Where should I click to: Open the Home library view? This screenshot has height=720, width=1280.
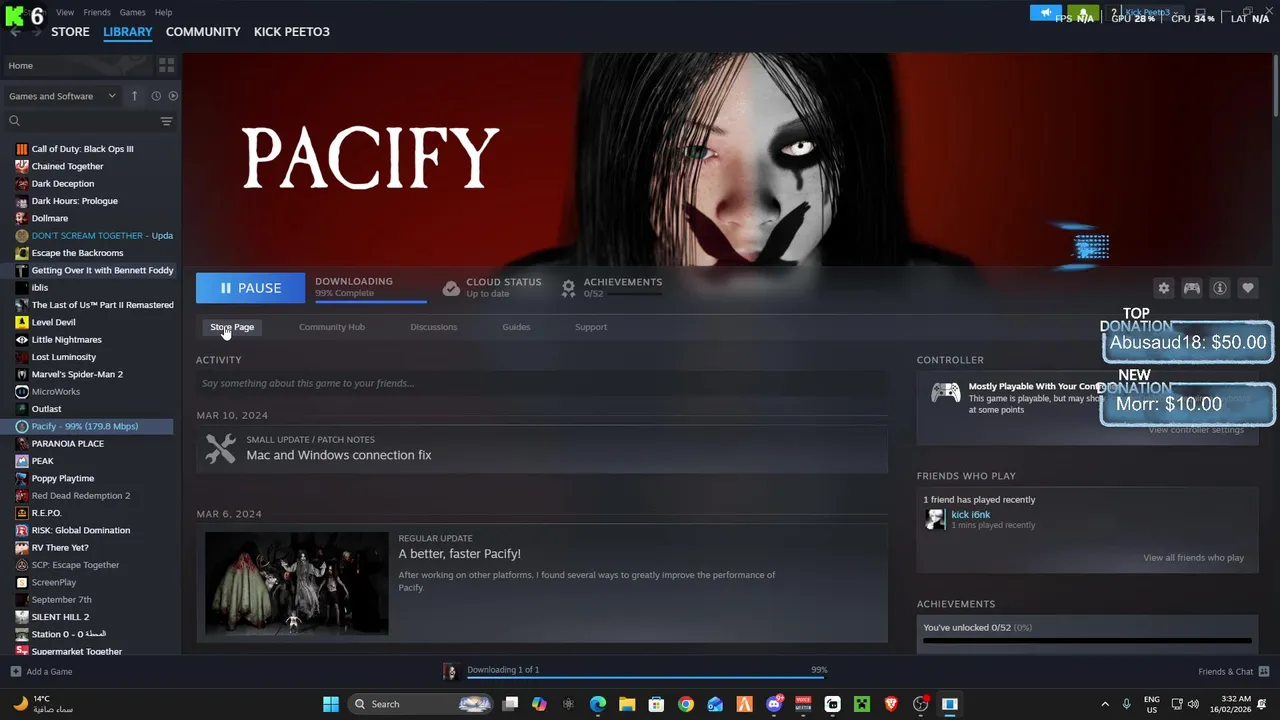[76, 65]
